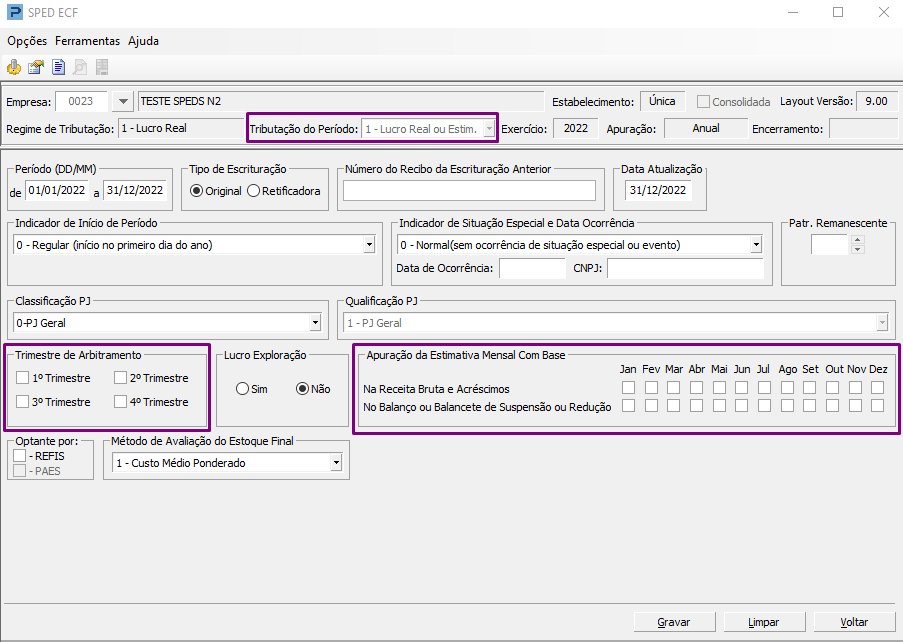Image resolution: width=903 pixels, height=642 pixels.
Task: Check Mai in the Balanço ou Balancete row
Action: 719,406
